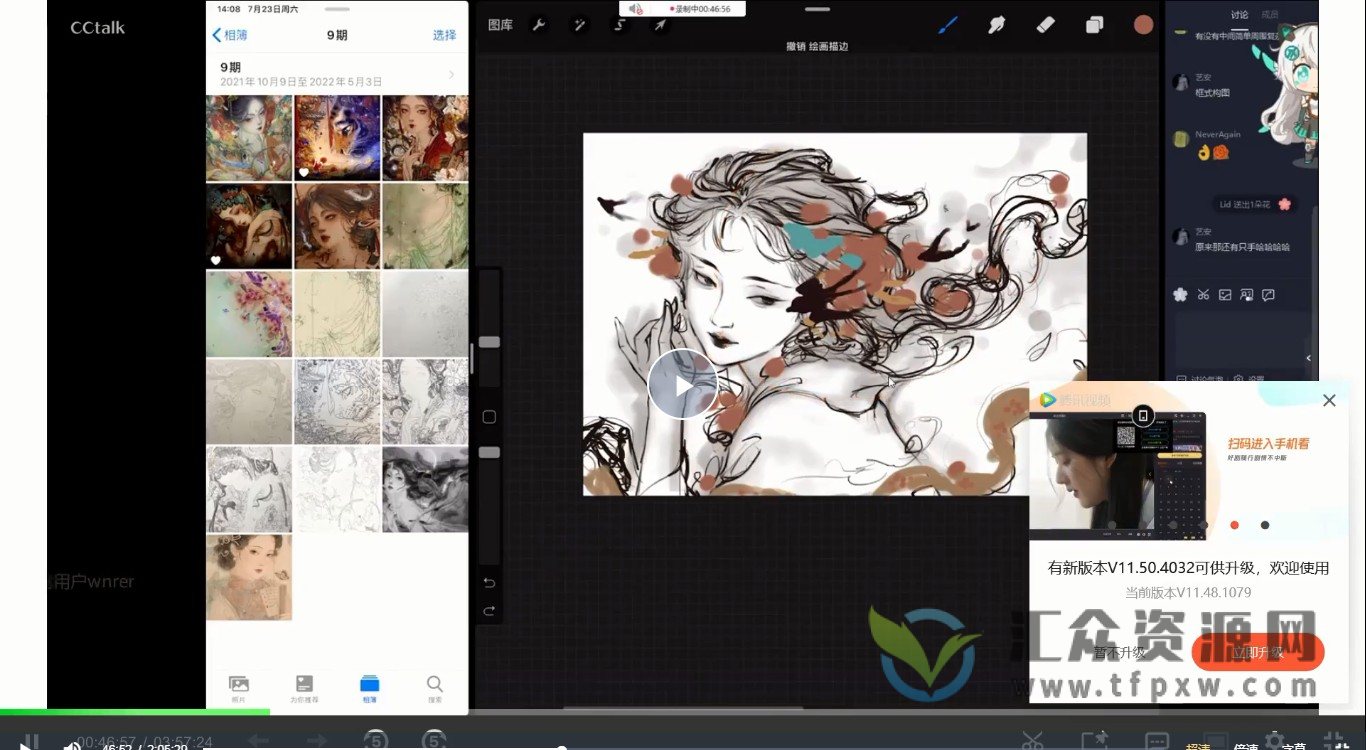The width and height of the screenshot is (1366, 750).
Task: Select the arrow Transform tool
Action: click(x=660, y=25)
